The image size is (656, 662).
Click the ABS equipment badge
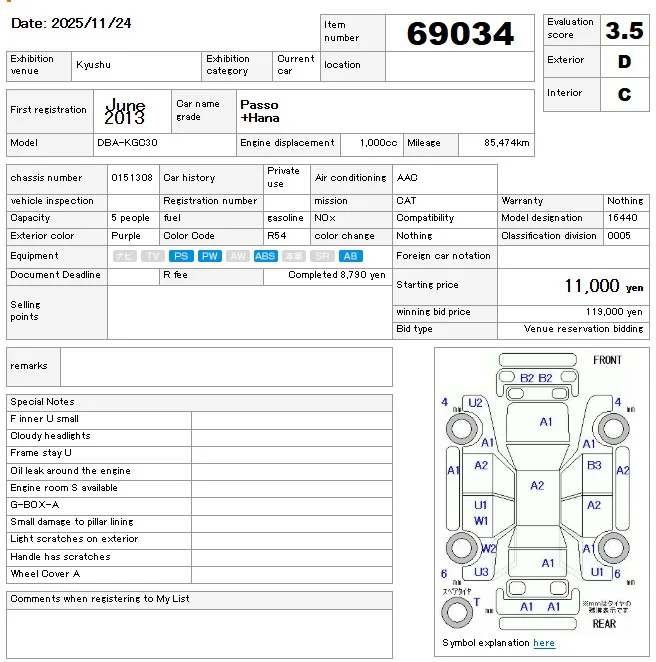click(x=265, y=256)
